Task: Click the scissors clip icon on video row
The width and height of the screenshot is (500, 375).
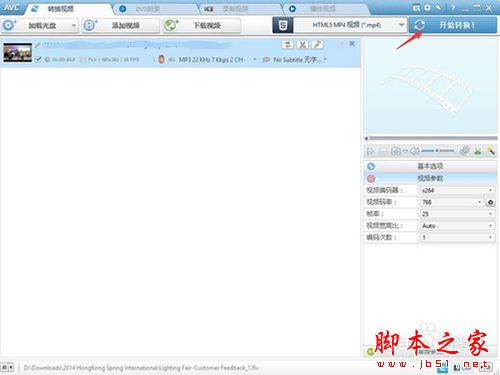Action: click(x=303, y=45)
